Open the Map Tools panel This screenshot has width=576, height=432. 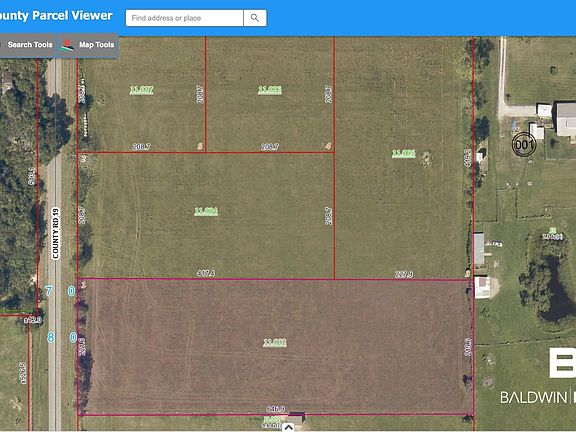[x=88, y=45]
